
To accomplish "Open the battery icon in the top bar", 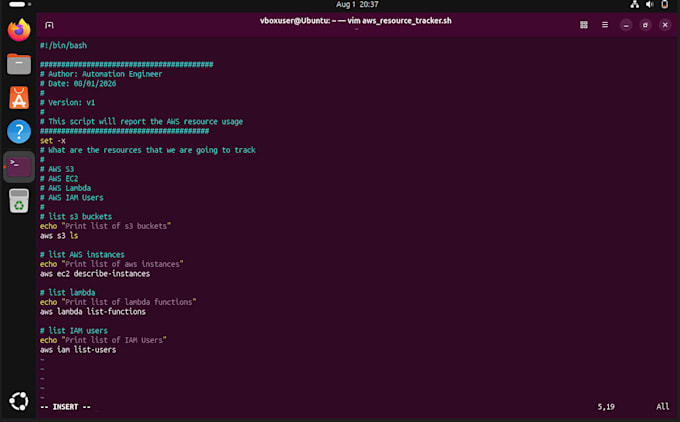I will tap(664, 4).
